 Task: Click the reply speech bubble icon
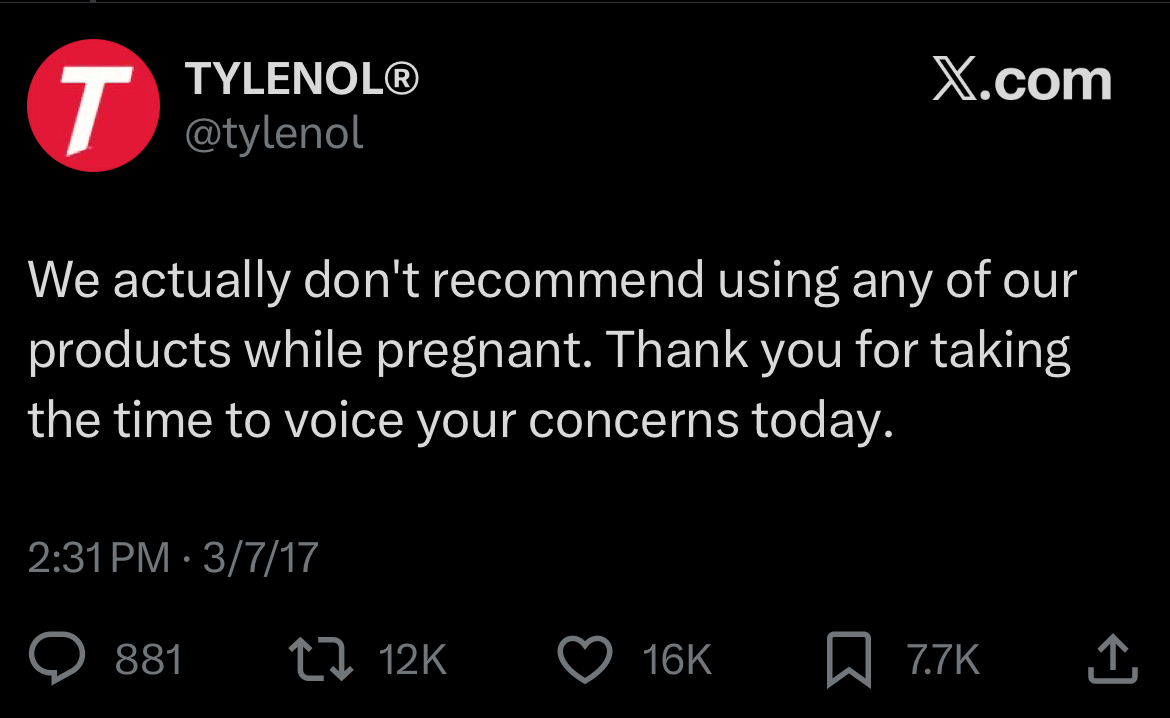[x=57, y=658]
